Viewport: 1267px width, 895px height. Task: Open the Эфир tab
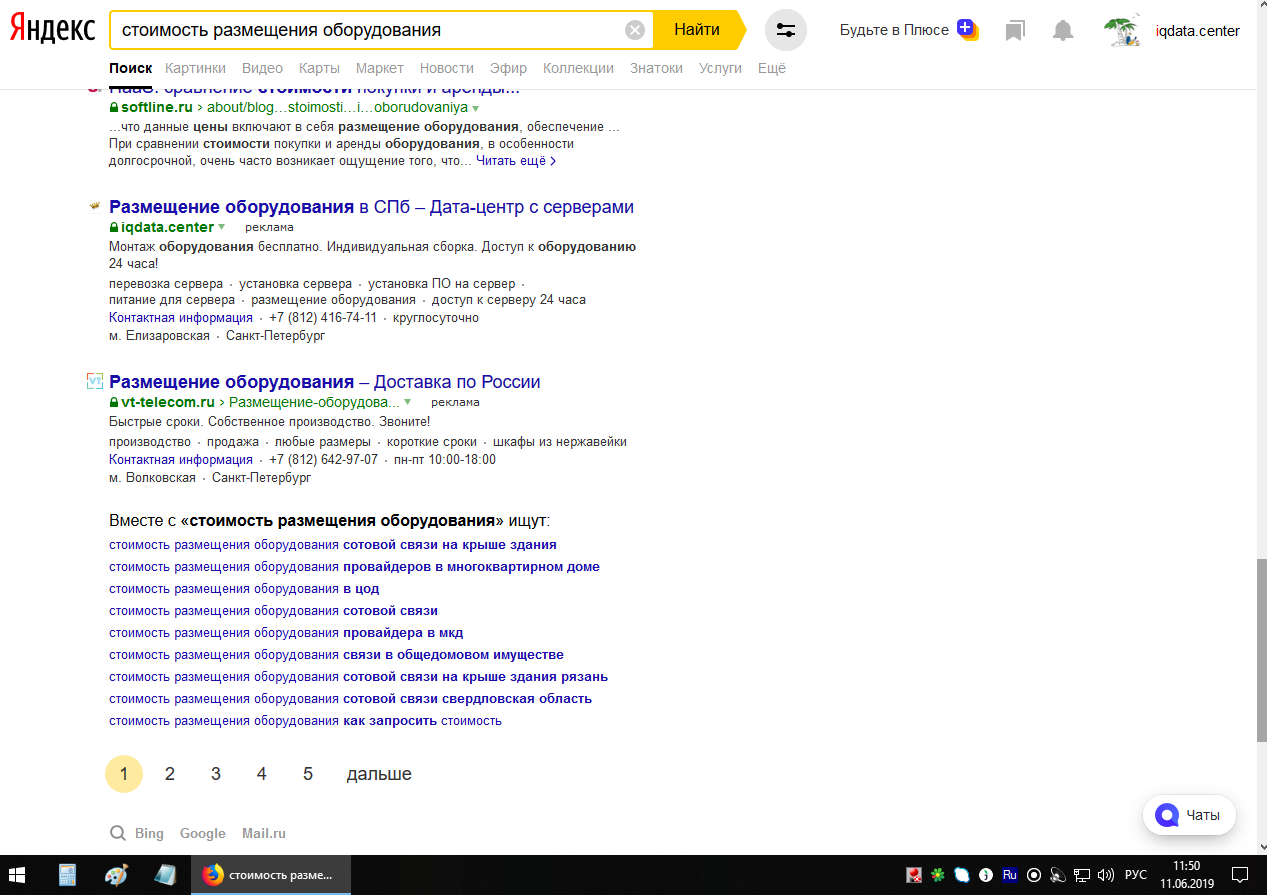508,68
